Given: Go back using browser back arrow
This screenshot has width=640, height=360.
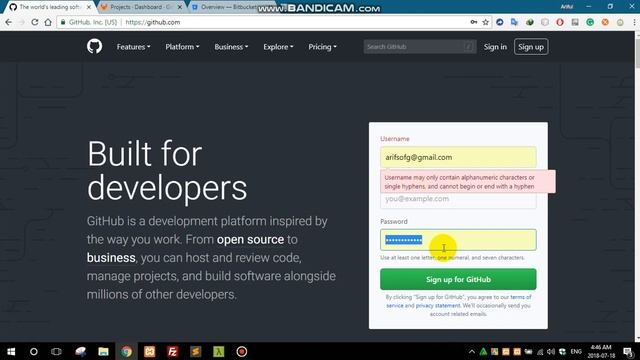Looking at the screenshot, I should [x=9, y=22].
